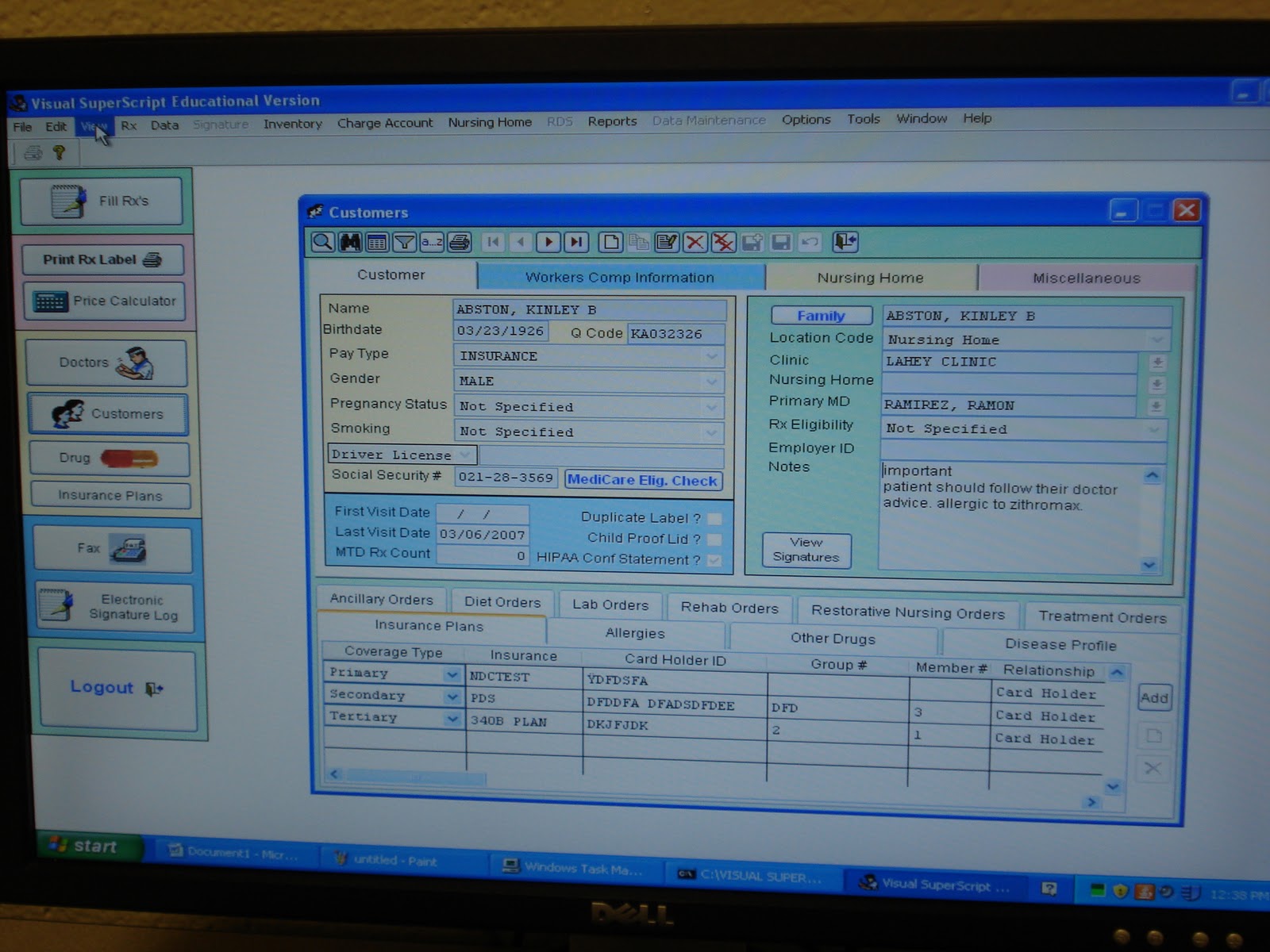Screen dimensions: 1270x952
Task: Expand the Pregnancy Status dropdown
Action: click(x=712, y=408)
